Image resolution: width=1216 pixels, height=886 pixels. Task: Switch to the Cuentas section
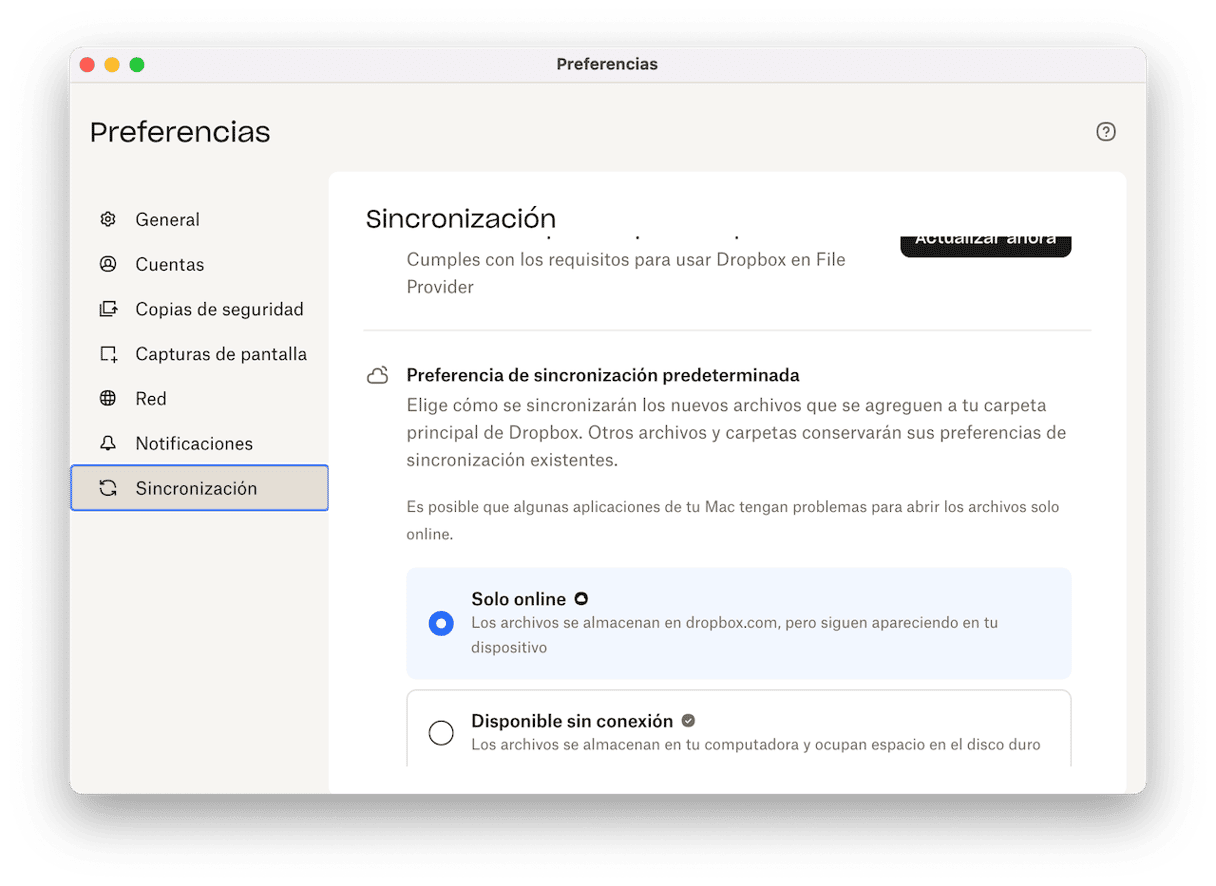(170, 265)
